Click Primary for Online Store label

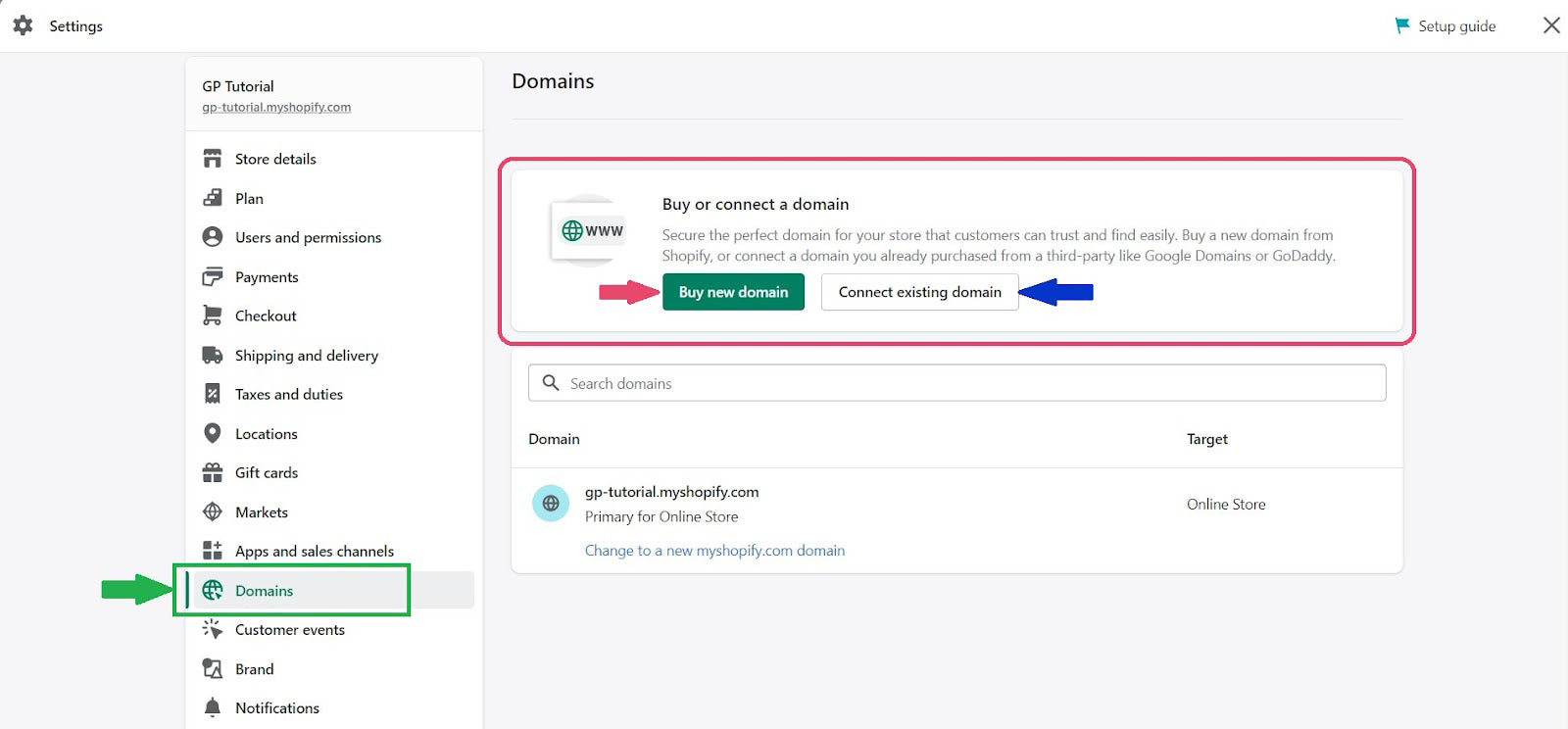point(661,516)
